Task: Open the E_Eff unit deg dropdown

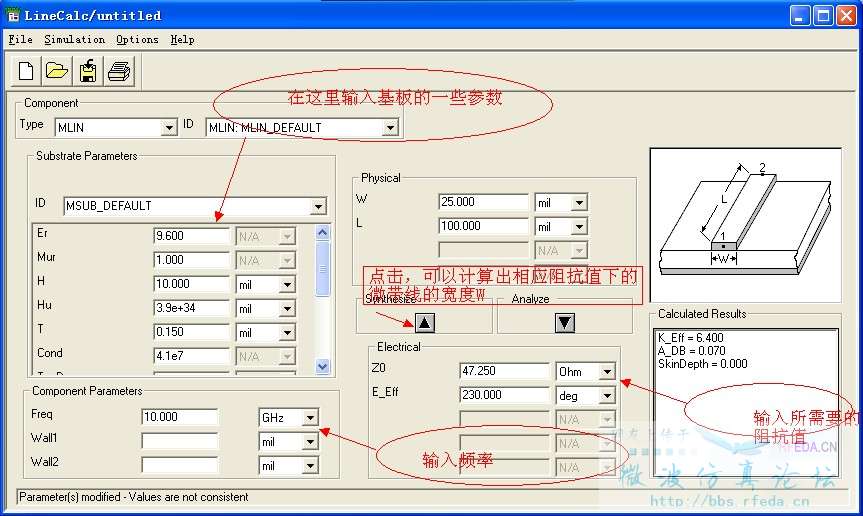Action: 607,396
